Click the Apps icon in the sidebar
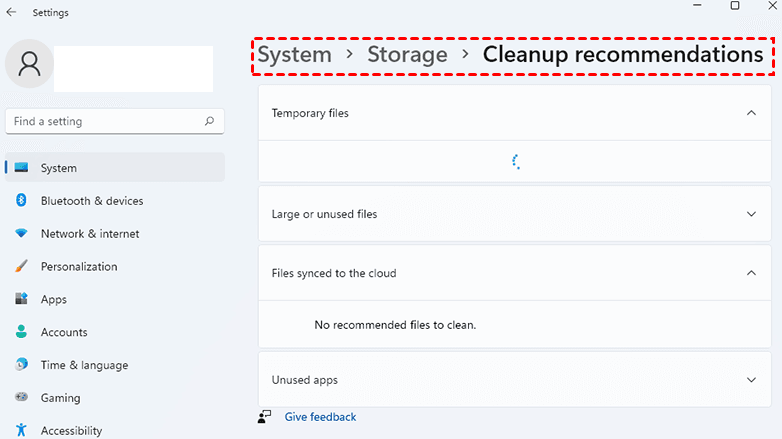The height and width of the screenshot is (439, 782). [x=20, y=299]
